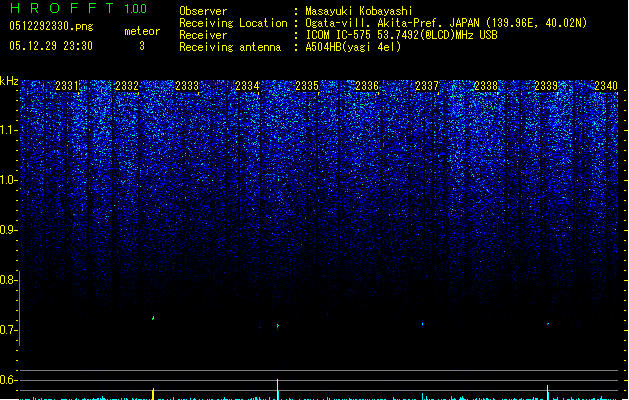The width and height of the screenshot is (629, 400).
Task: Click the Observer field label
Action: click(203, 11)
